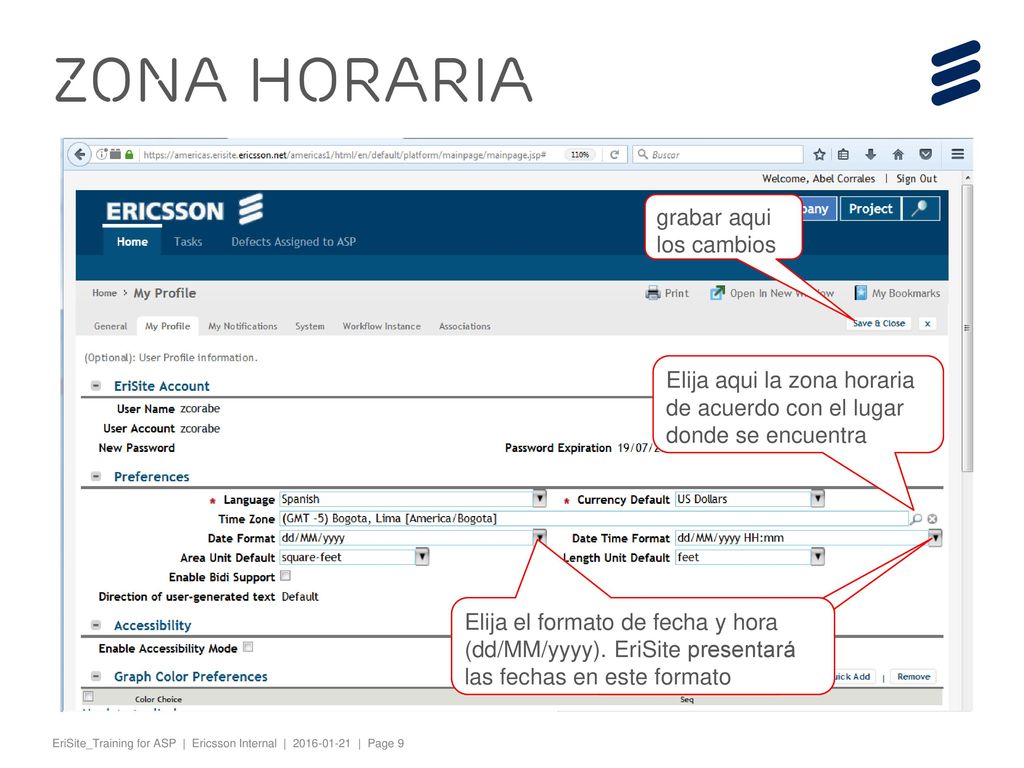1024x768 pixels.
Task: Collapse the Graph Color Preferences section
Action: pyautogui.click(x=96, y=676)
